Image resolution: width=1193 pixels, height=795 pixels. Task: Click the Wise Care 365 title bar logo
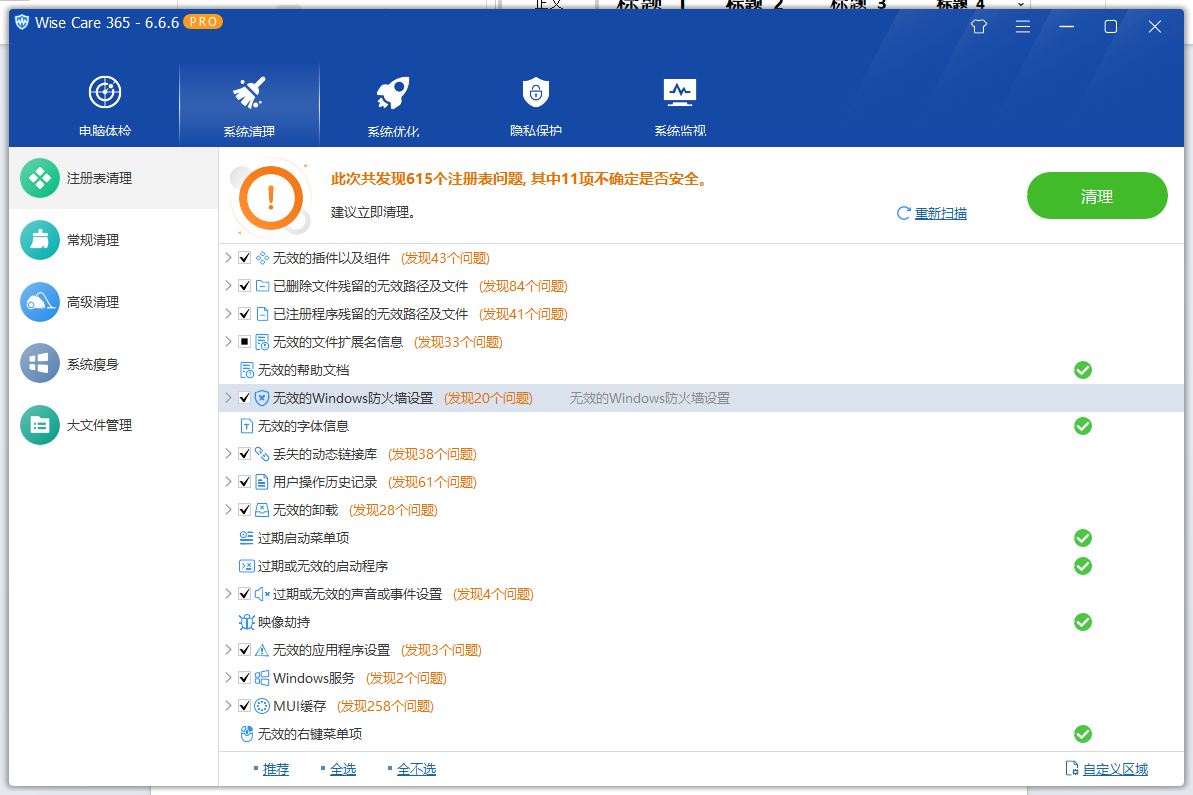[22, 22]
